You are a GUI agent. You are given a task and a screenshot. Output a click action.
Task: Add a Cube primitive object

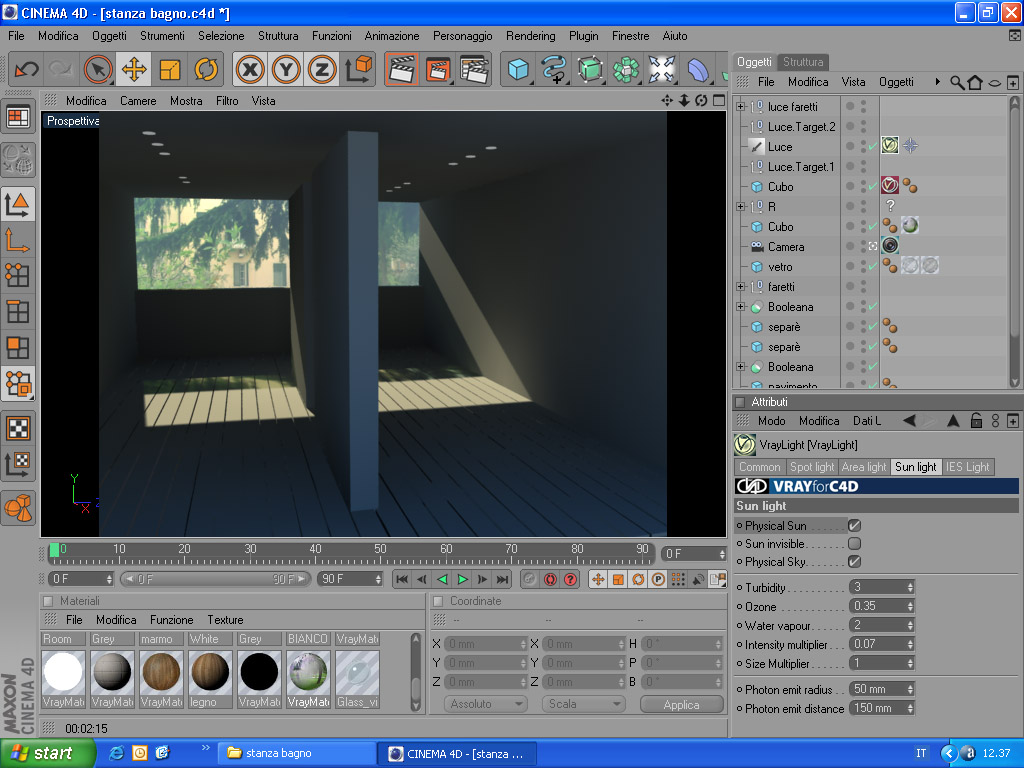pos(519,69)
